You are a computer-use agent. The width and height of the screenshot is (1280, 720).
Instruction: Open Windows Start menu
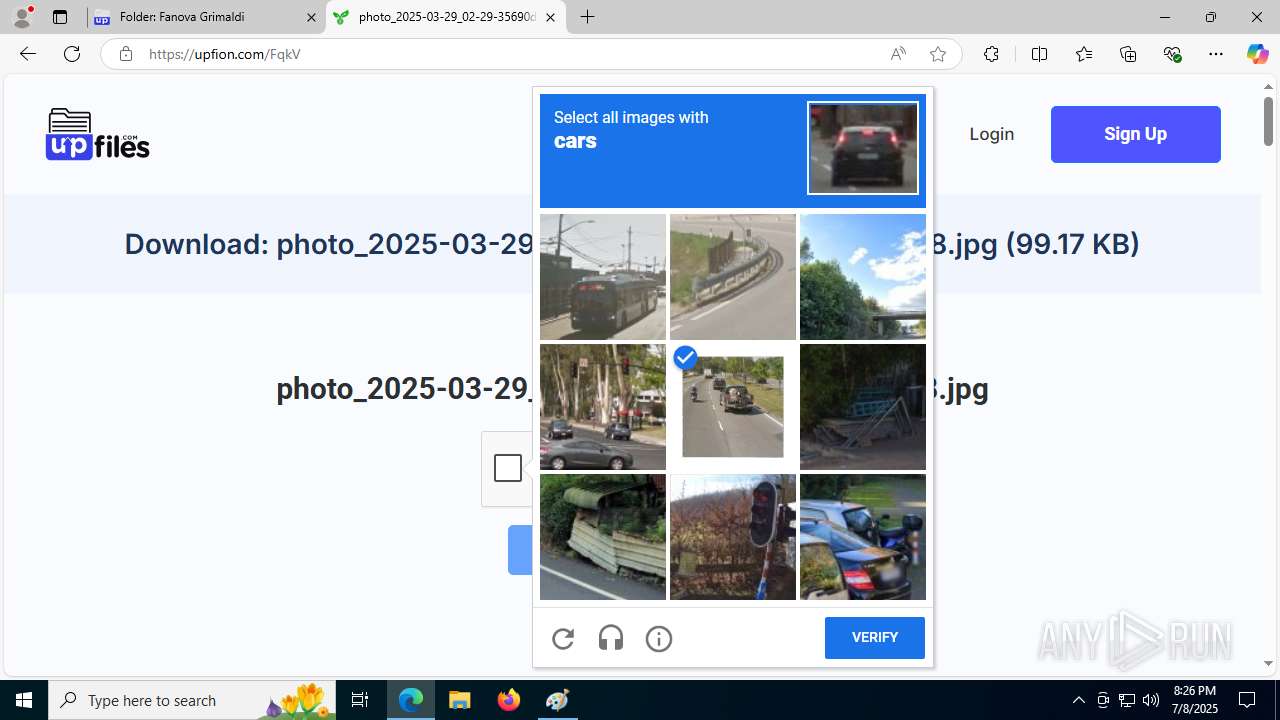[24, 700]
